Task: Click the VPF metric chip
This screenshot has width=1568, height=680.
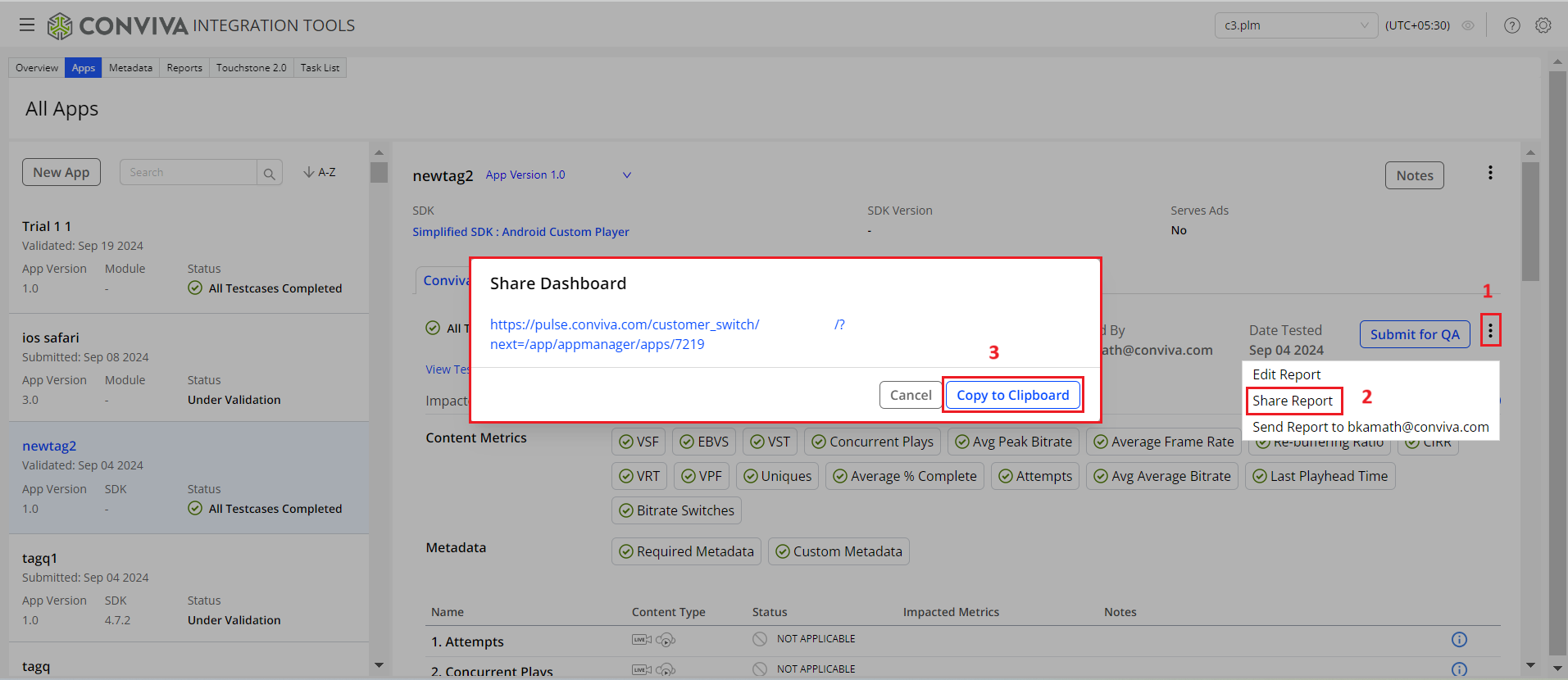Action: pyautogui.click(x=702, y=476)
